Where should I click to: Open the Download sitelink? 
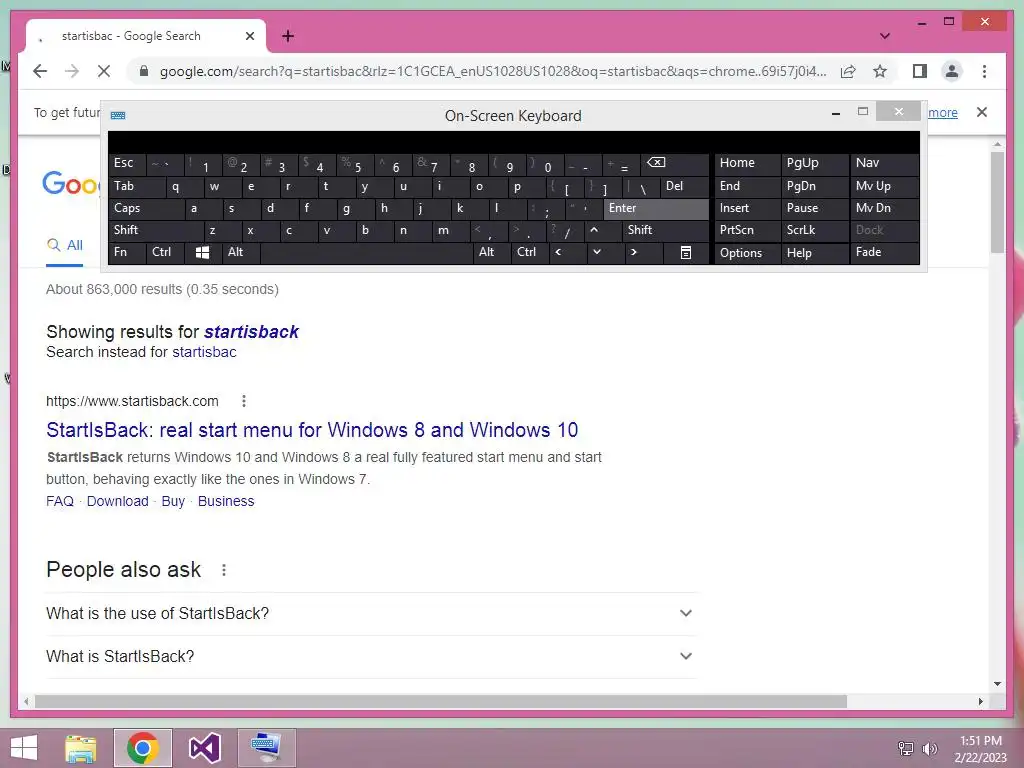tap(118, 501)
